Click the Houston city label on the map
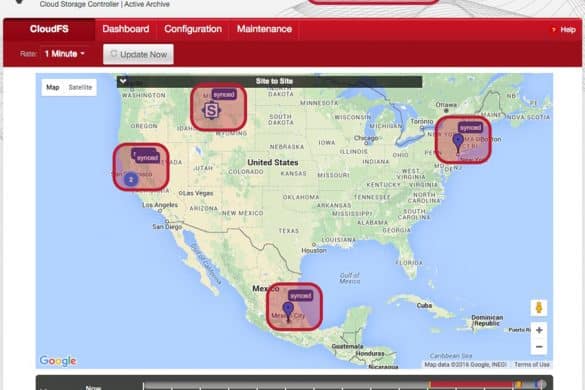This screenshot has height=390, width=585. 314,250
